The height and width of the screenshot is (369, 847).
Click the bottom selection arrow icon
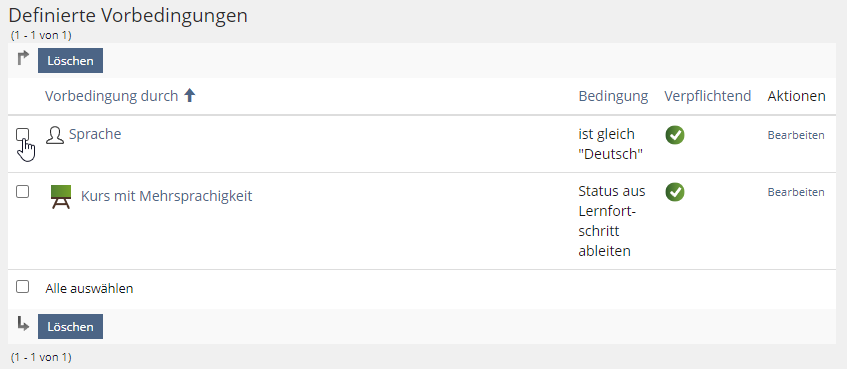[x=23, y=324]
